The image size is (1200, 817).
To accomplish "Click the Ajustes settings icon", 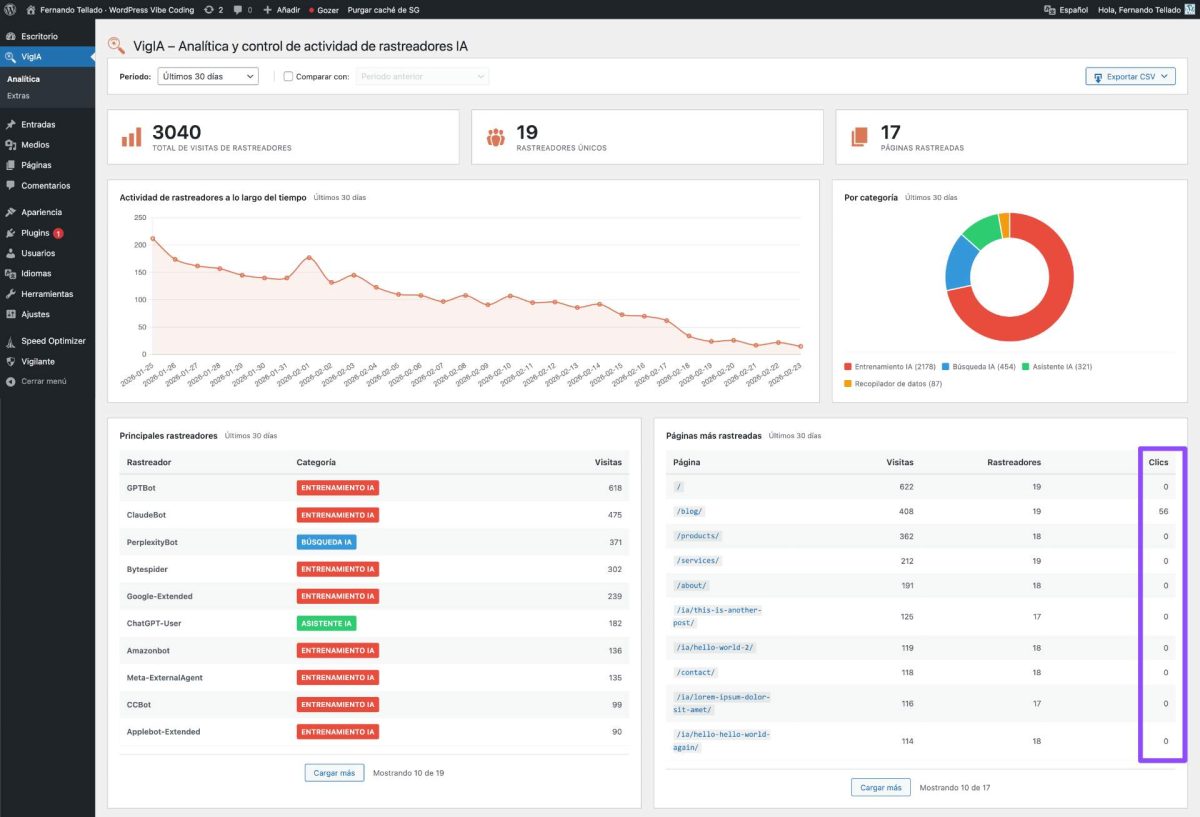I will click(x=11, y=314).
